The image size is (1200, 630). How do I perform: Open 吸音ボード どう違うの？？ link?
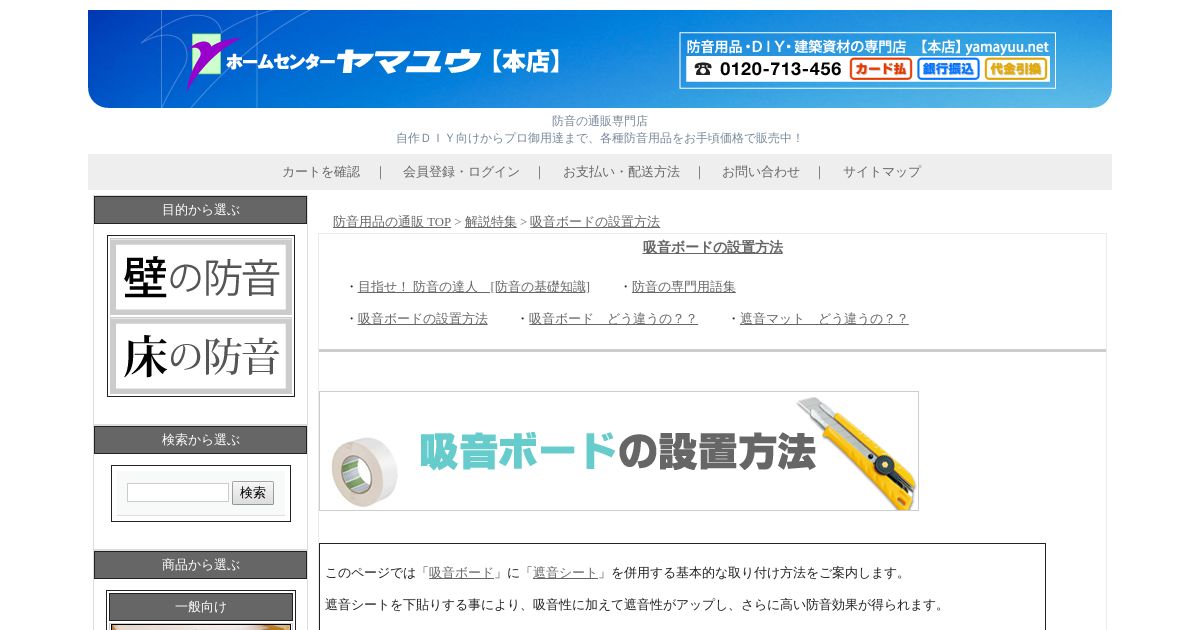pos(613,319)
